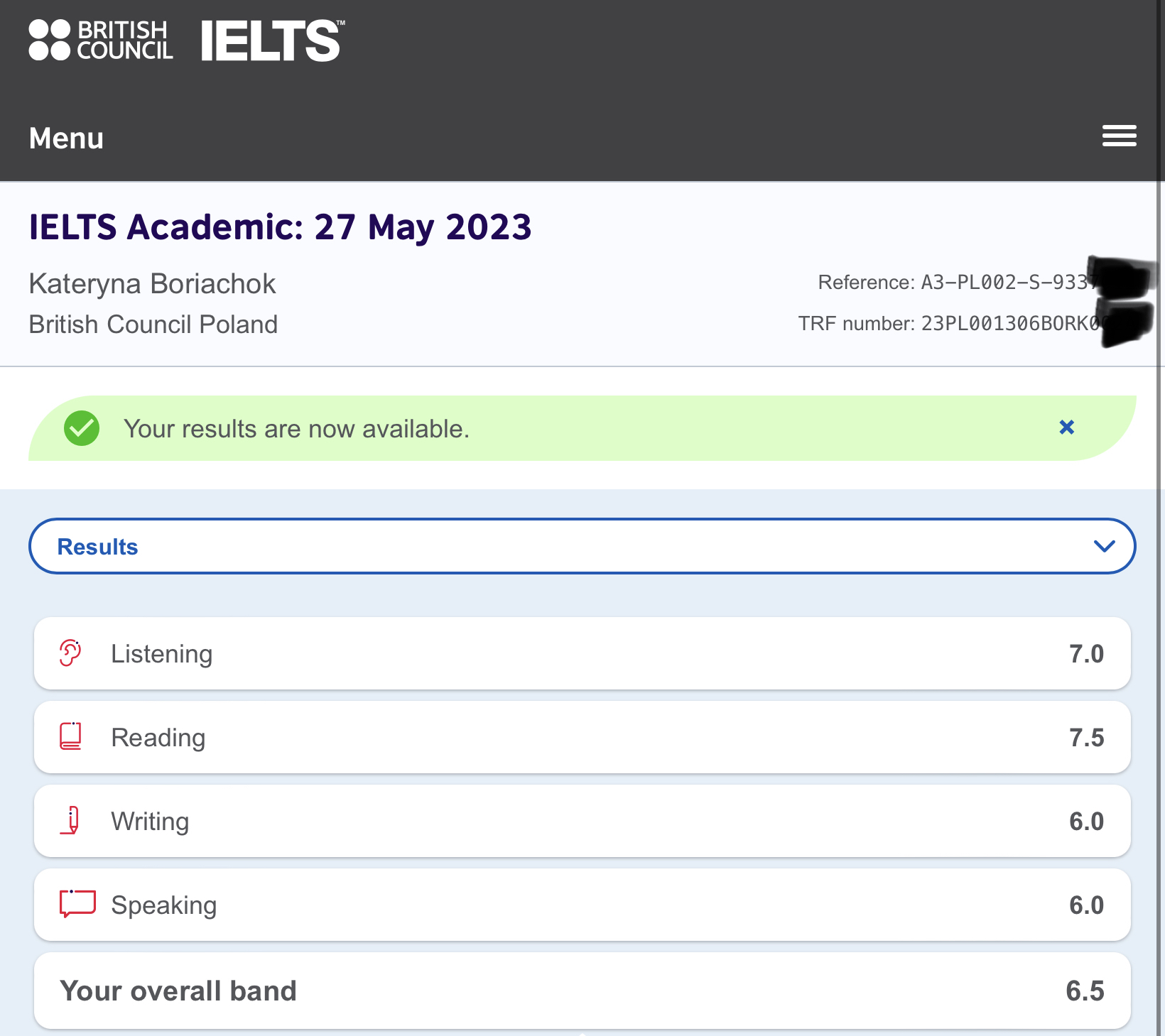This screenshot has width=1165, height=1036.
Task: Click the Reading score 7.5
Action: pyautogui.click(x=1086, y=738)
